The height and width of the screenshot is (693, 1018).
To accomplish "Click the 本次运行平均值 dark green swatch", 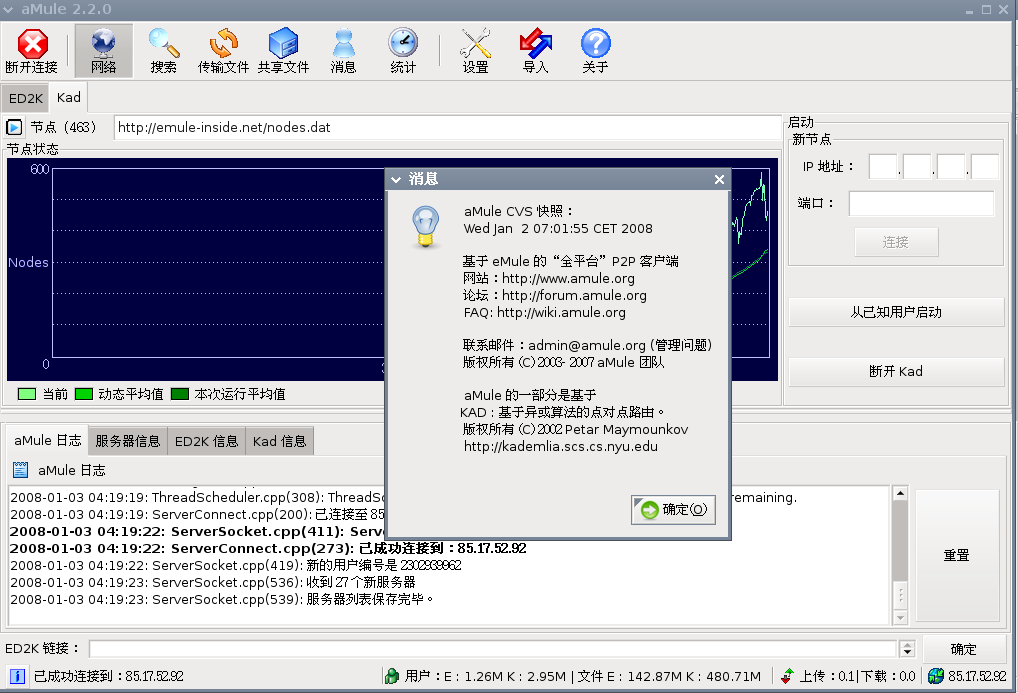I will pos(180,394).
